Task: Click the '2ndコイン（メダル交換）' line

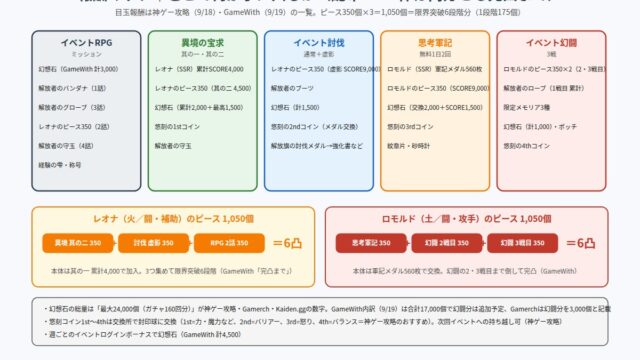Action: point(315,127)
